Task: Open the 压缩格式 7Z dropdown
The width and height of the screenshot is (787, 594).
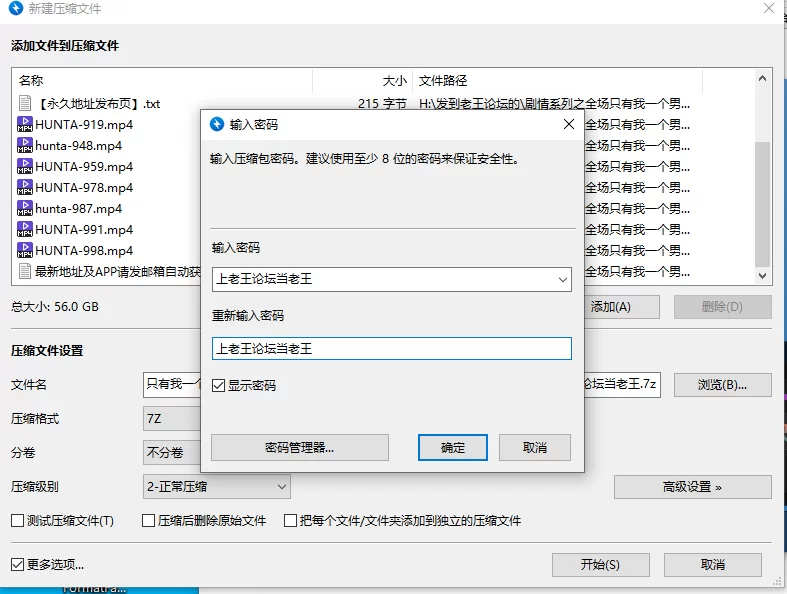Action: 172,418
